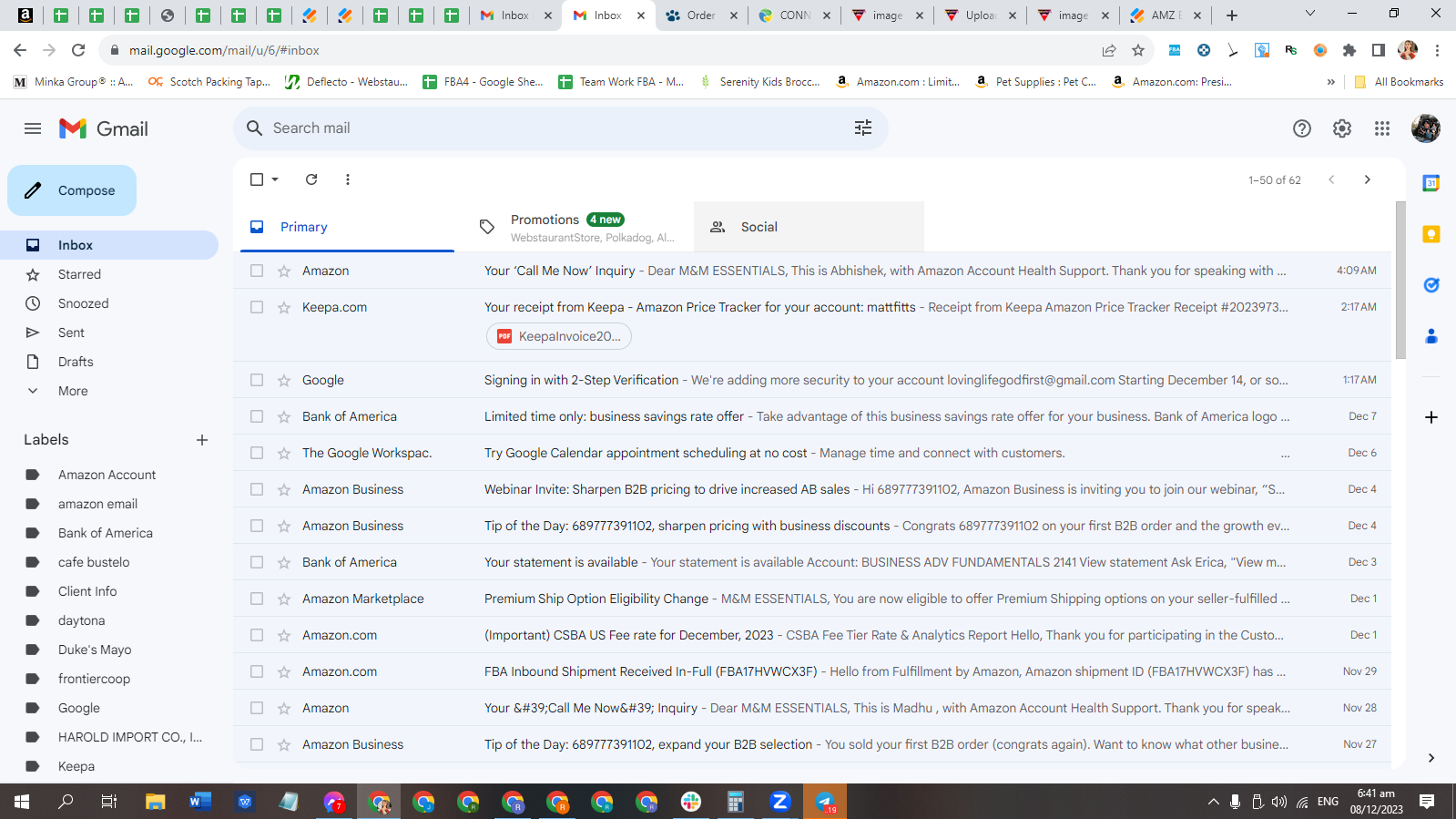Tick the select-all checkbox above inbox
The width and height of the screenshot is (1456, 819).
[x=257, y=179]
